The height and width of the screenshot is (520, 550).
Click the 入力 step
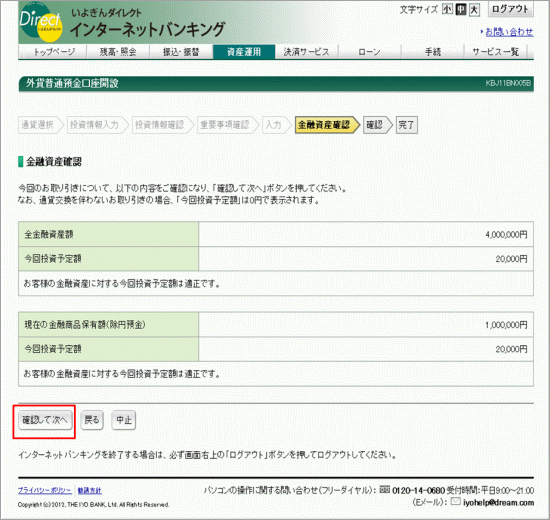pos(277,125)
